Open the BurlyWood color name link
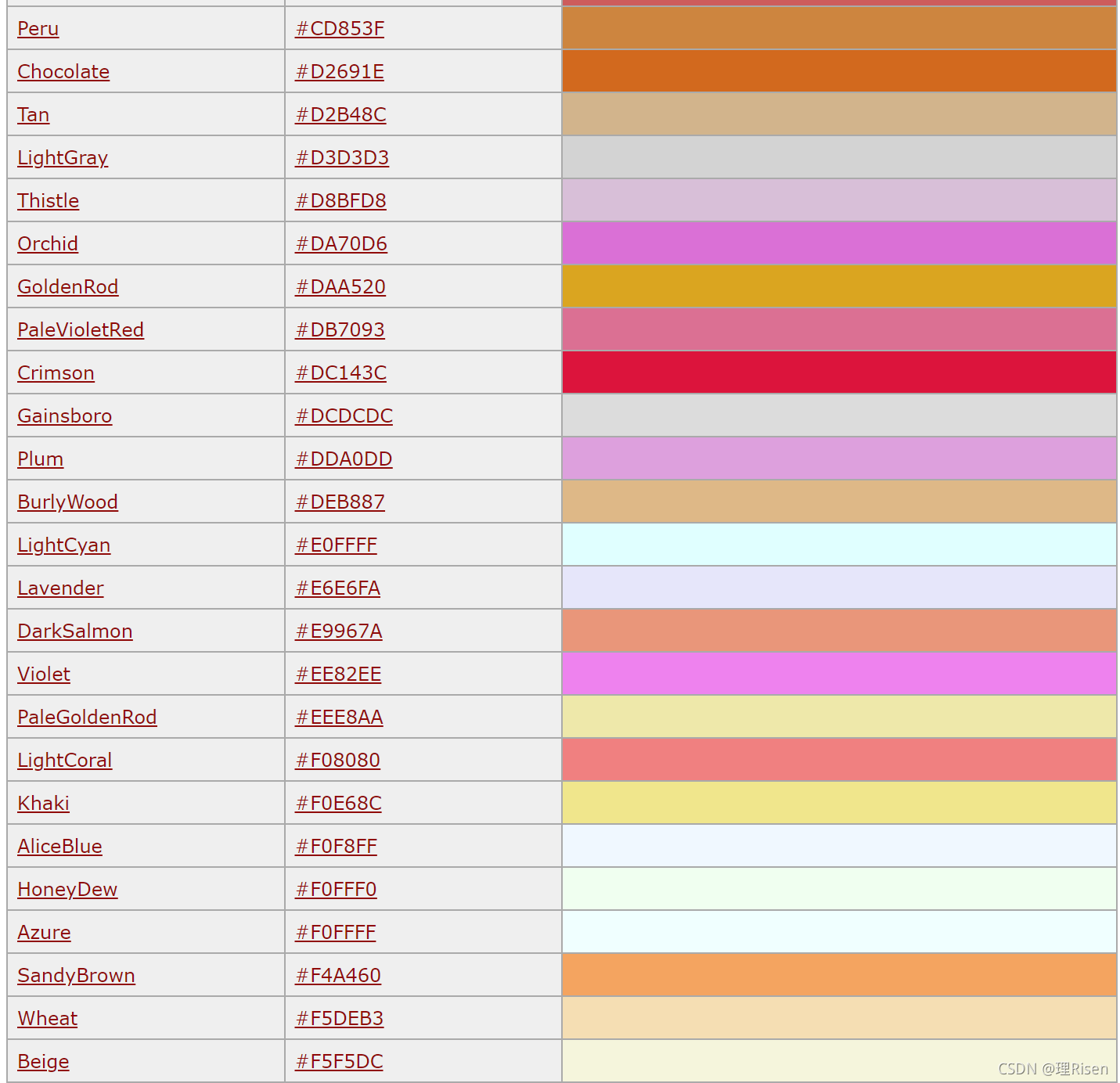Viewport: 1120px width, 1083px height. coord(68,502)
